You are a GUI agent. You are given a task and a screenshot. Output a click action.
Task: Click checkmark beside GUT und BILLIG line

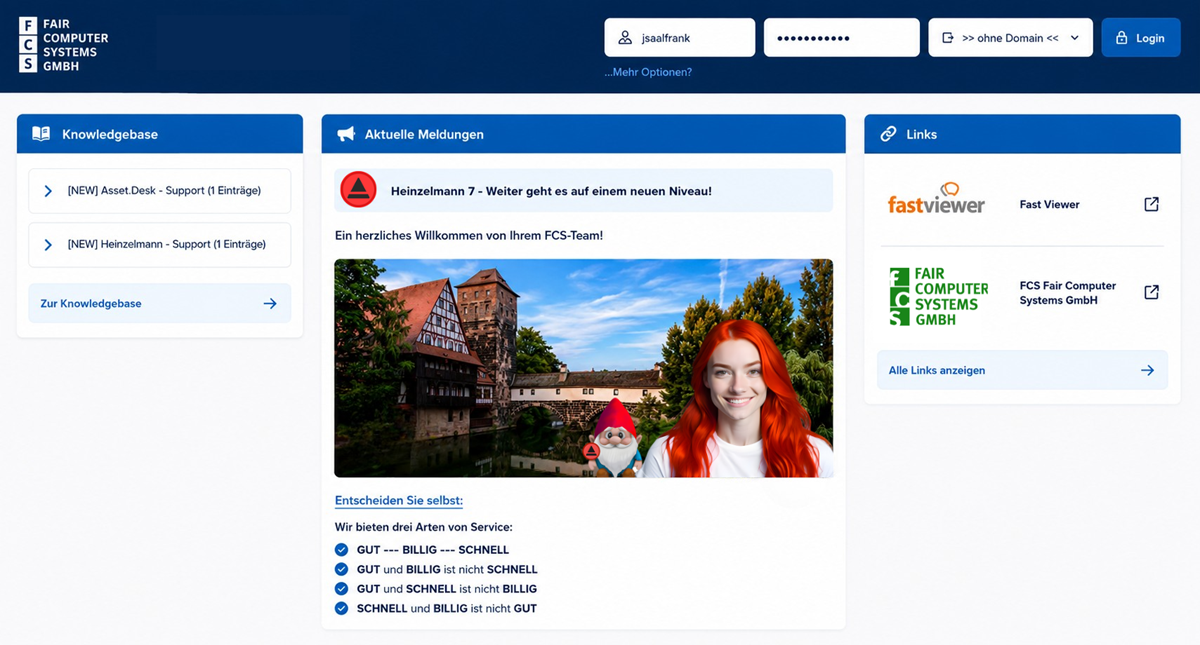342,569
